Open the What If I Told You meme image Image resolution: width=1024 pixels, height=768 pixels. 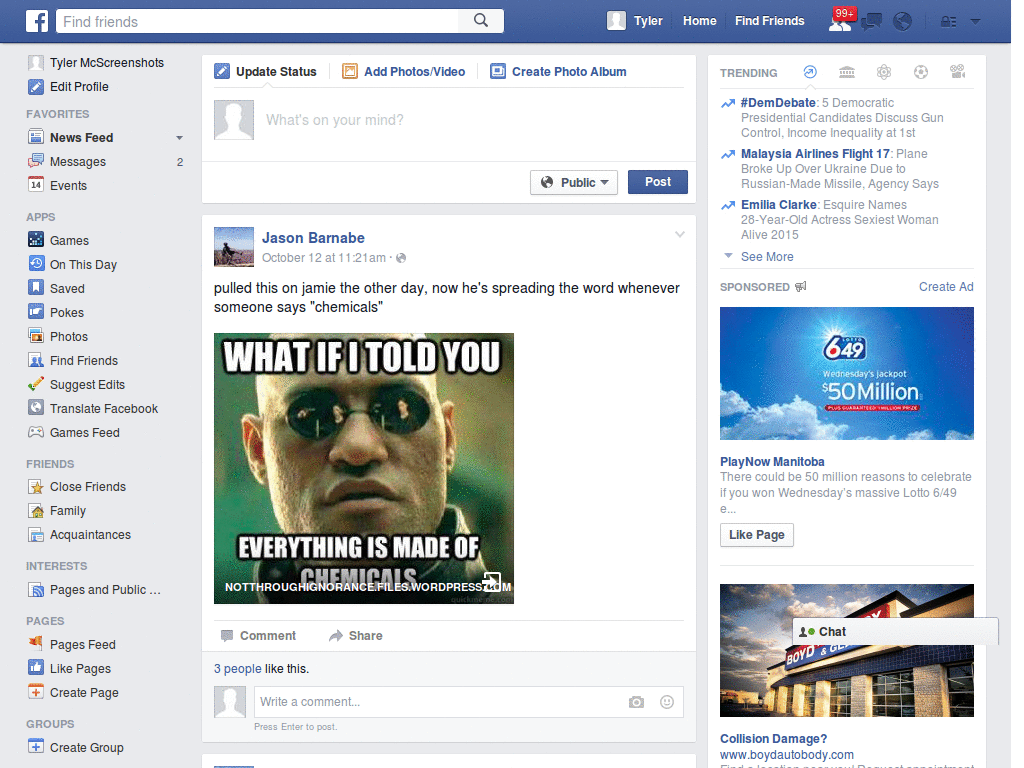coord(364,468)
